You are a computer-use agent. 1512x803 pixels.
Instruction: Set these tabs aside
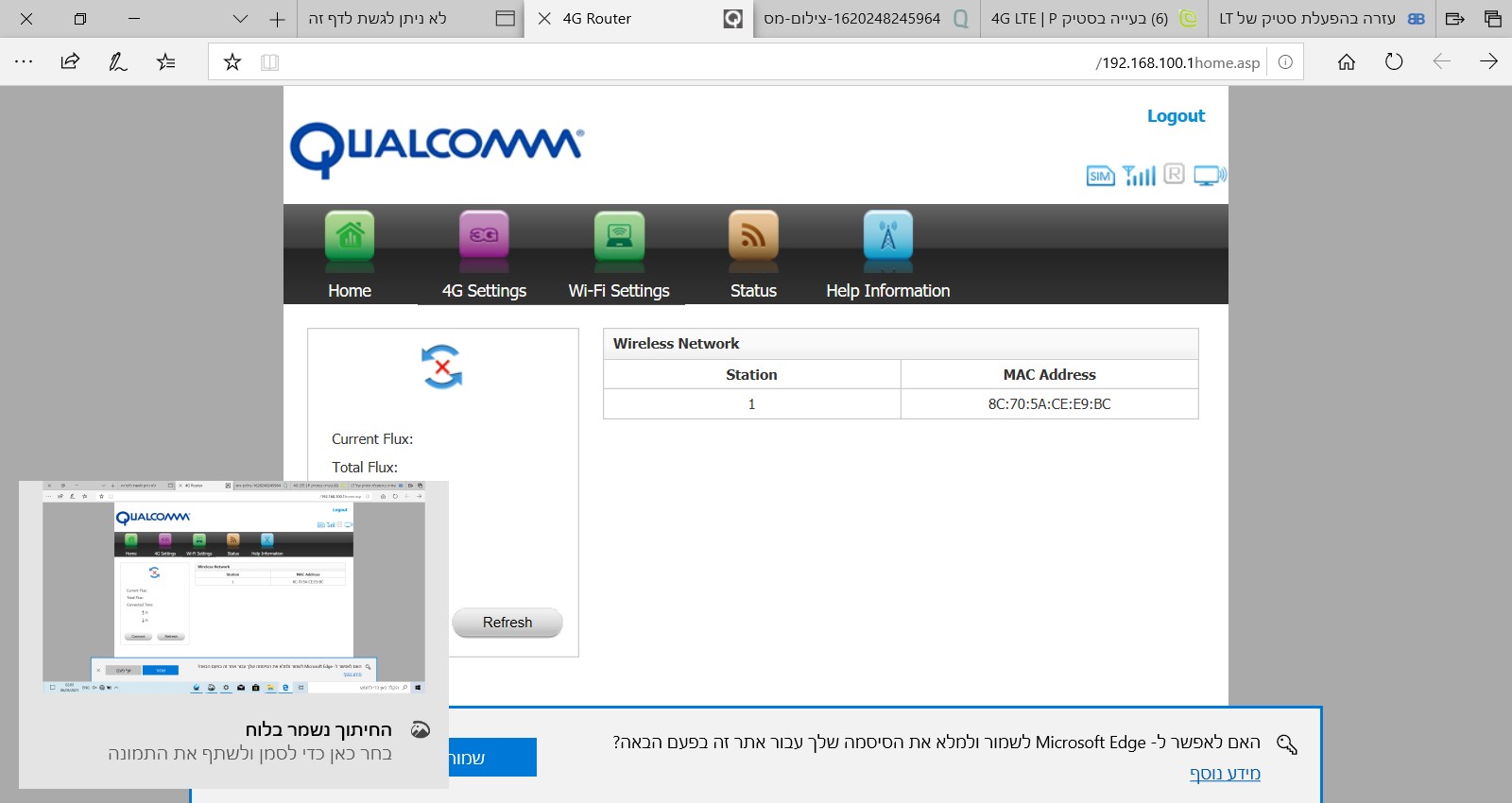[x=1455, y=18]
